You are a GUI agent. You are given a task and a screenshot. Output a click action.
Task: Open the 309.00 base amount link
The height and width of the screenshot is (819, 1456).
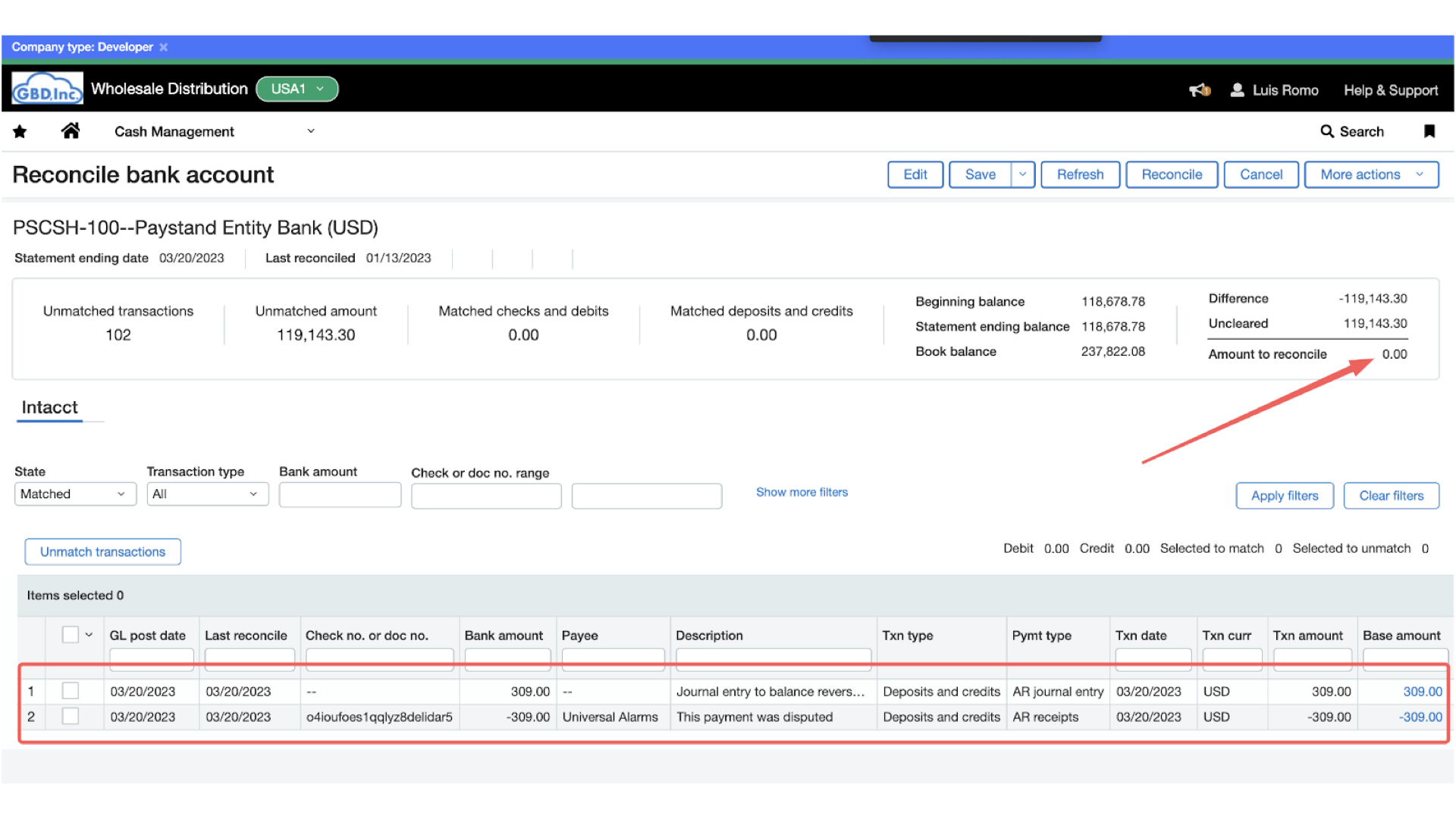(x=1422, y=692)
